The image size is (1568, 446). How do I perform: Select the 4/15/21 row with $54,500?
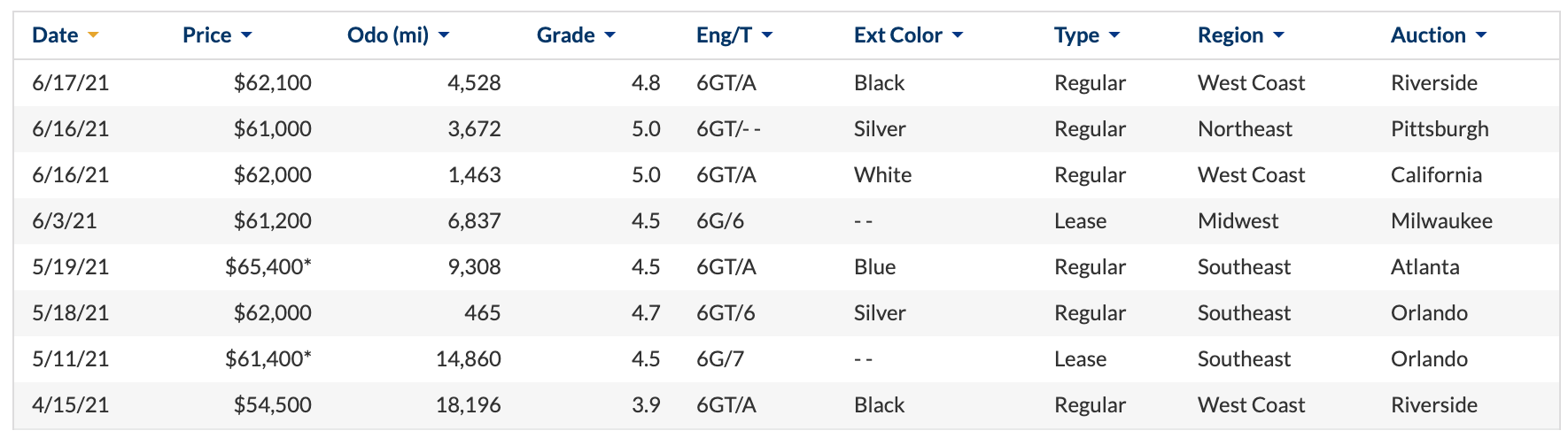pyautogui.click(x=786, y=405)
